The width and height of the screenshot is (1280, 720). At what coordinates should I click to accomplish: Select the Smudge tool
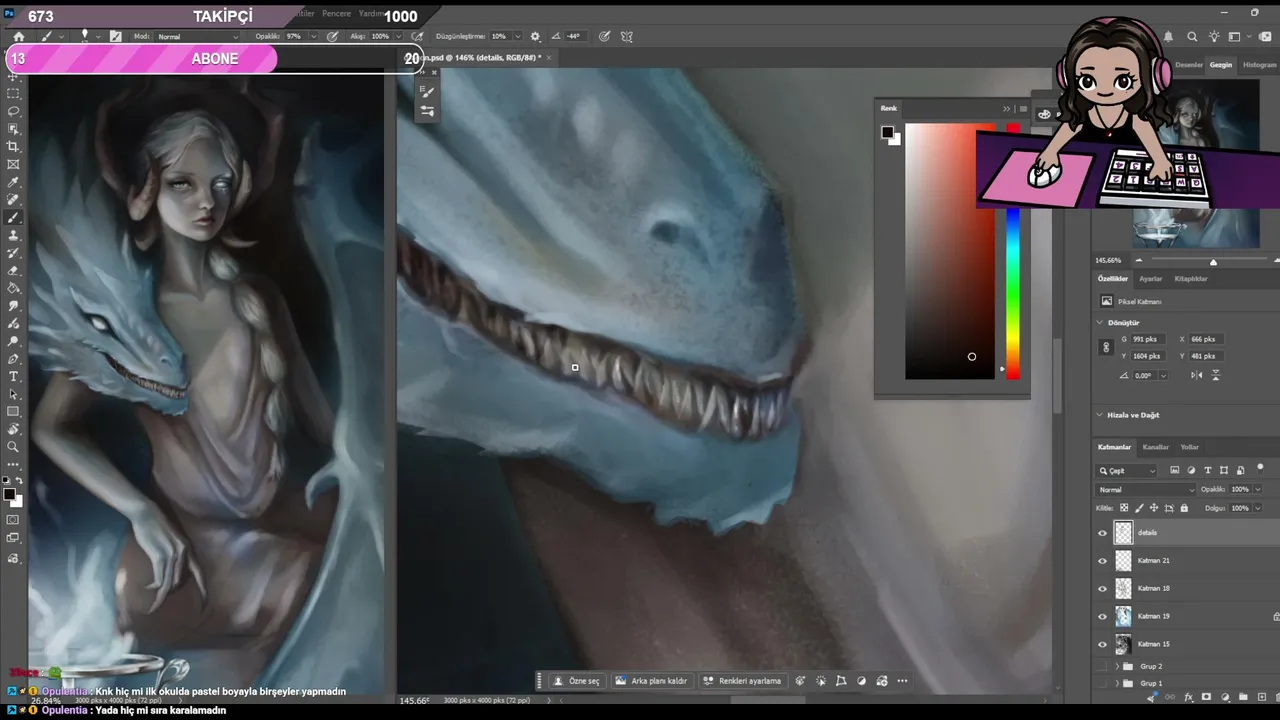[x=13, y=306]
